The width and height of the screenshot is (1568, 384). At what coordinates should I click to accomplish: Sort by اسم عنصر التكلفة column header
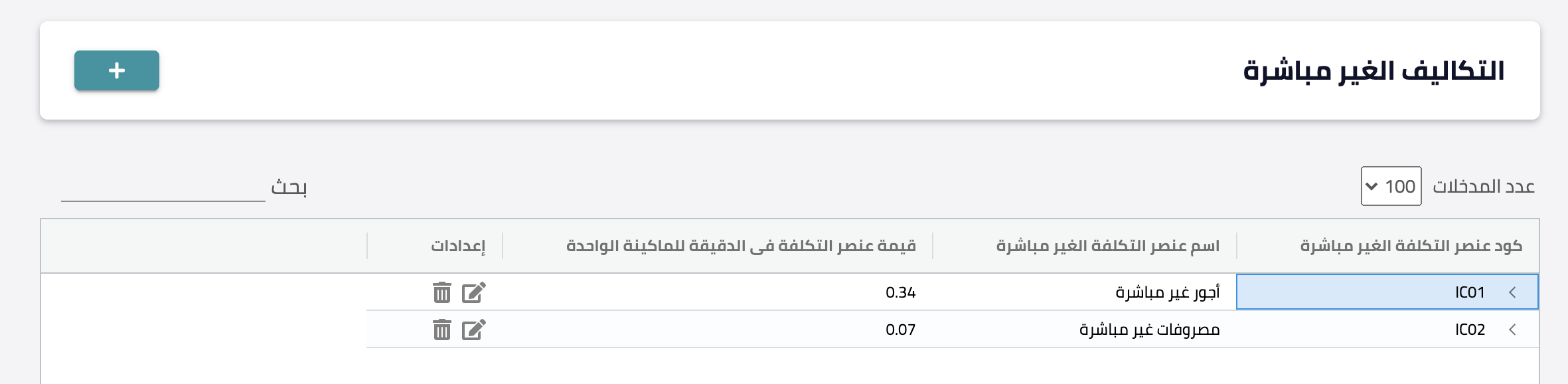coord(1107,246)
